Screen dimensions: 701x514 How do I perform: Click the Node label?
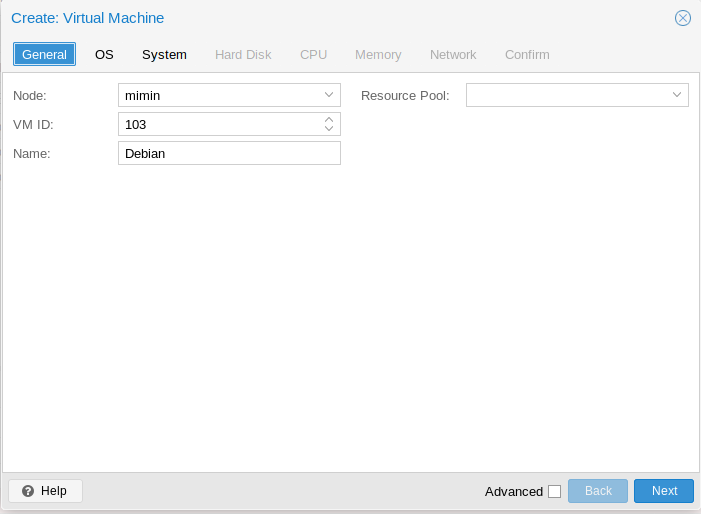30,96
